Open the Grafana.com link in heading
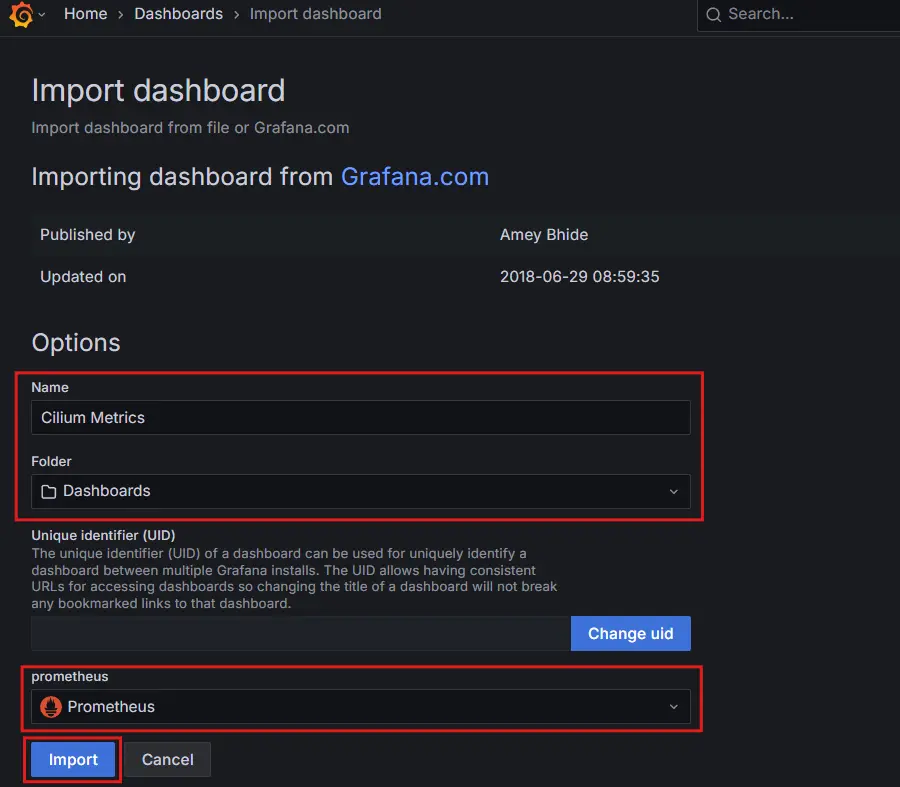This screenshot has height=787, width=900. pos(415,177)
